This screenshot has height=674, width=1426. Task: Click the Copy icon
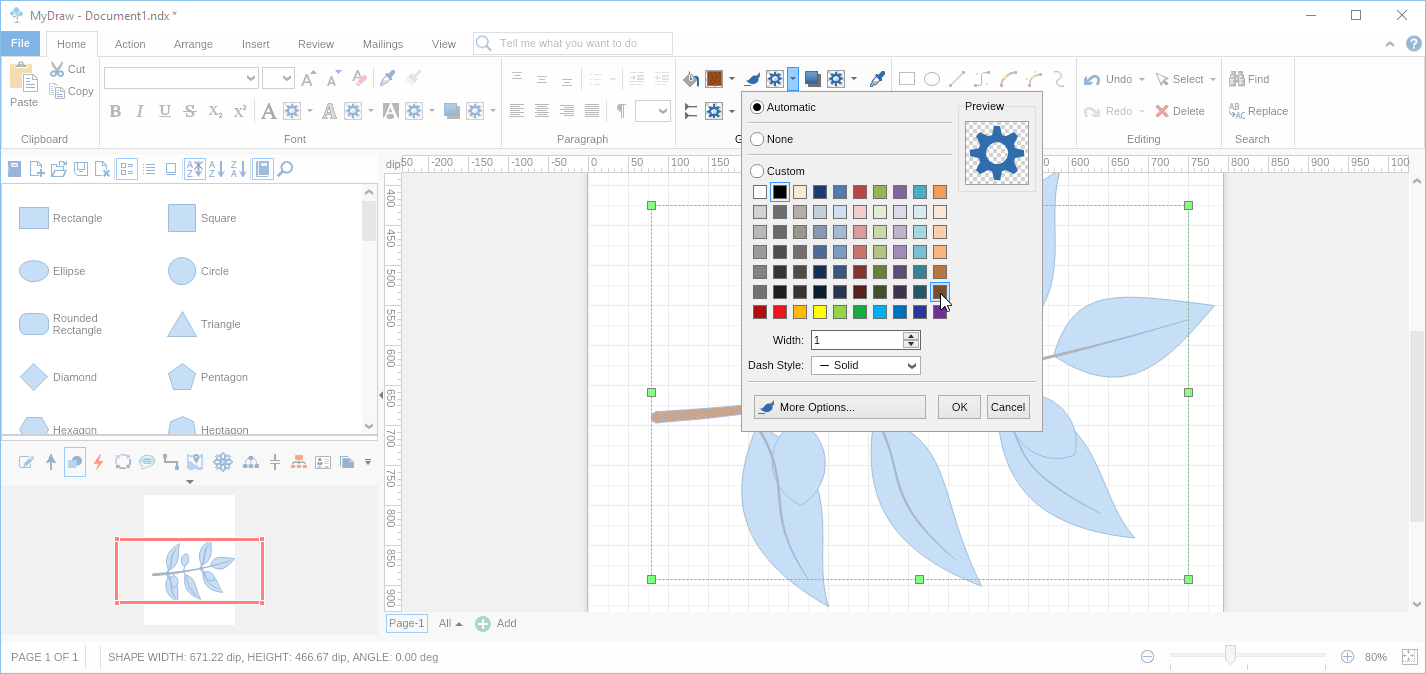(x=57, y=91)
